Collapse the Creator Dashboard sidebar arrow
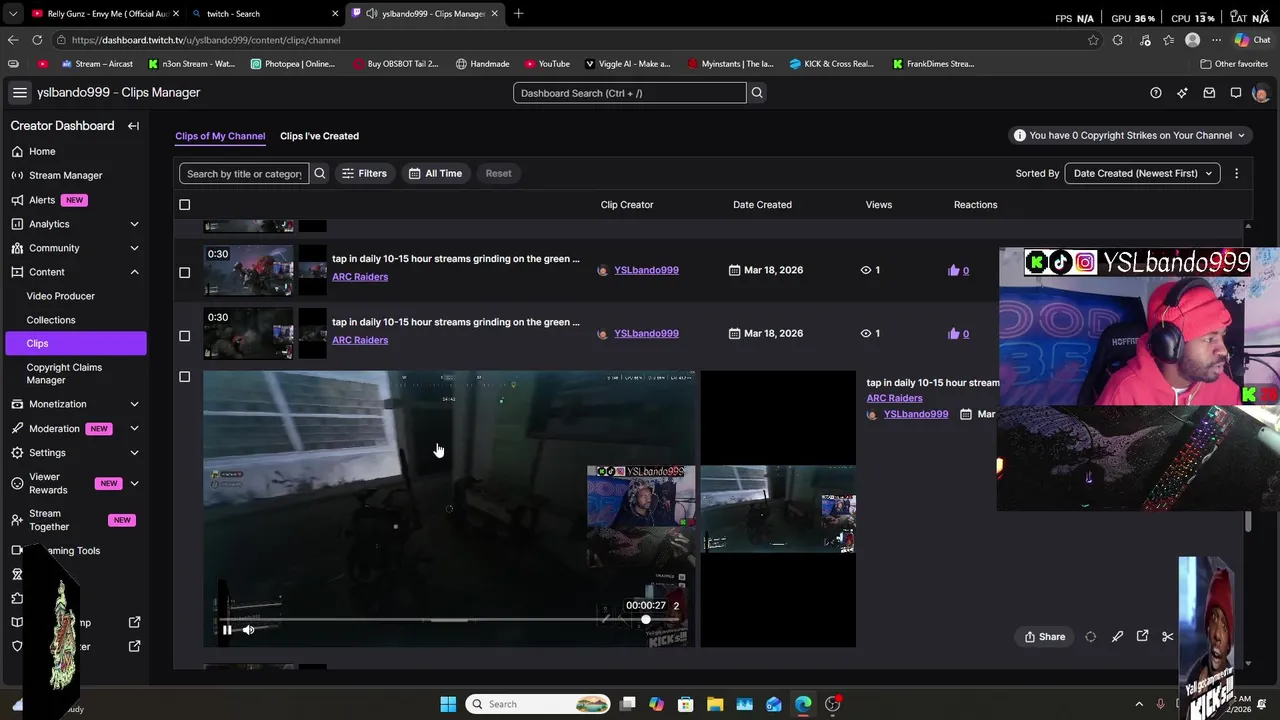This screenshot has width=1280, height=720. click(x=133, y=126)
